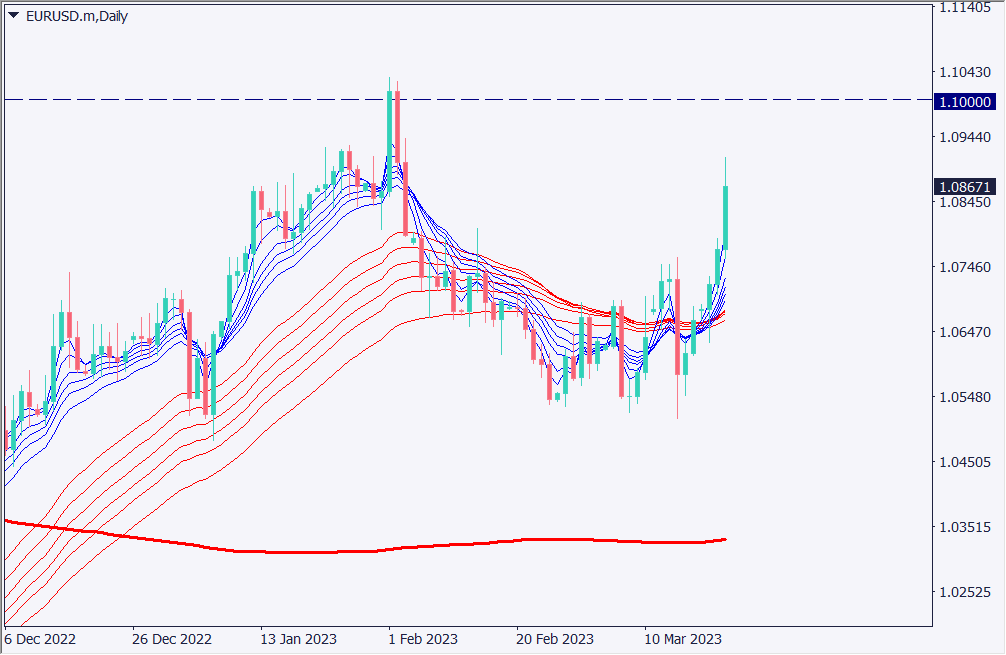Select the 1.02525 price scale label

click(965, 592)
